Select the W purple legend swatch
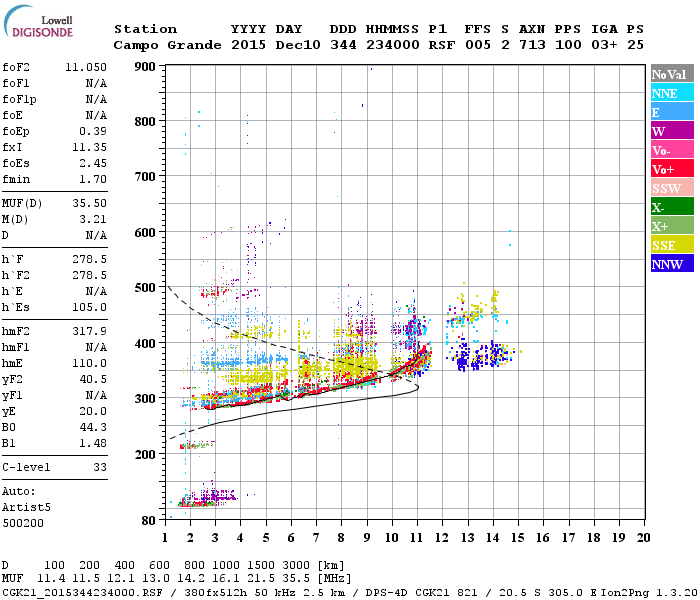 (672, 131)
